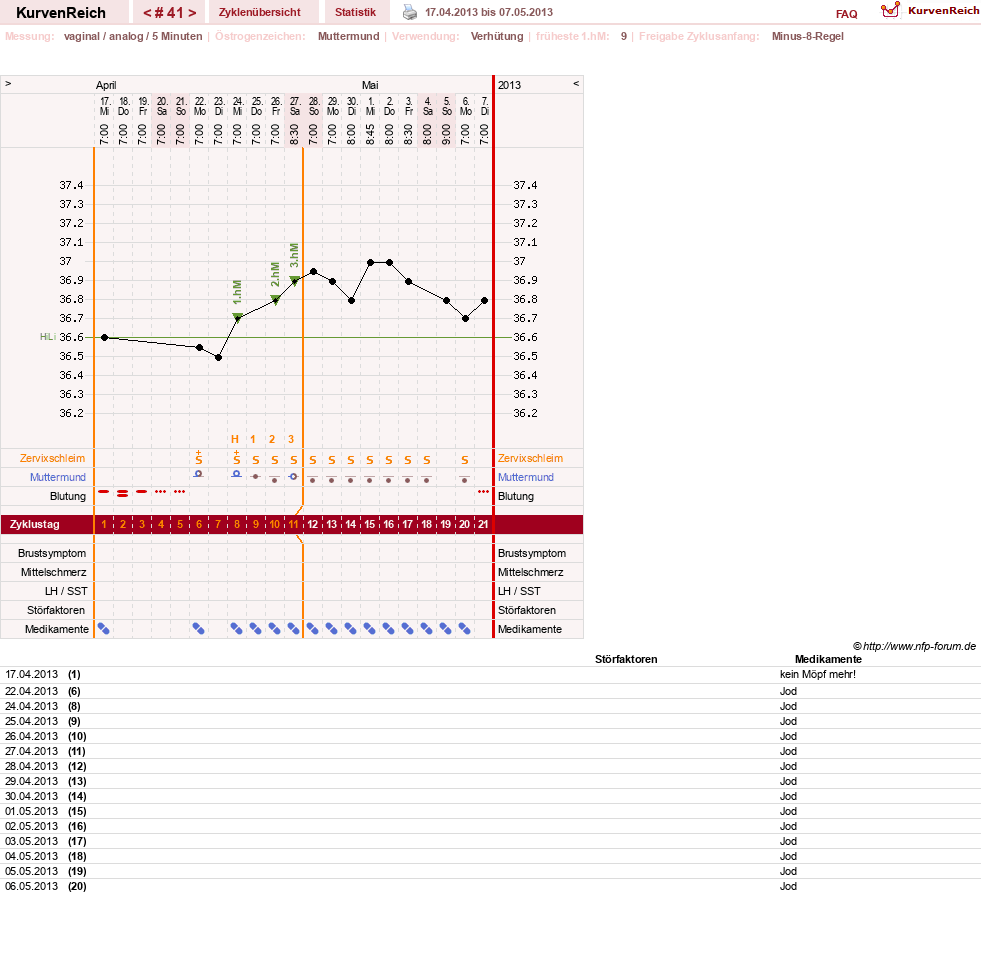Click the 01.05.2013 (15) table row
981x978 pixels.
coord(490,812)
